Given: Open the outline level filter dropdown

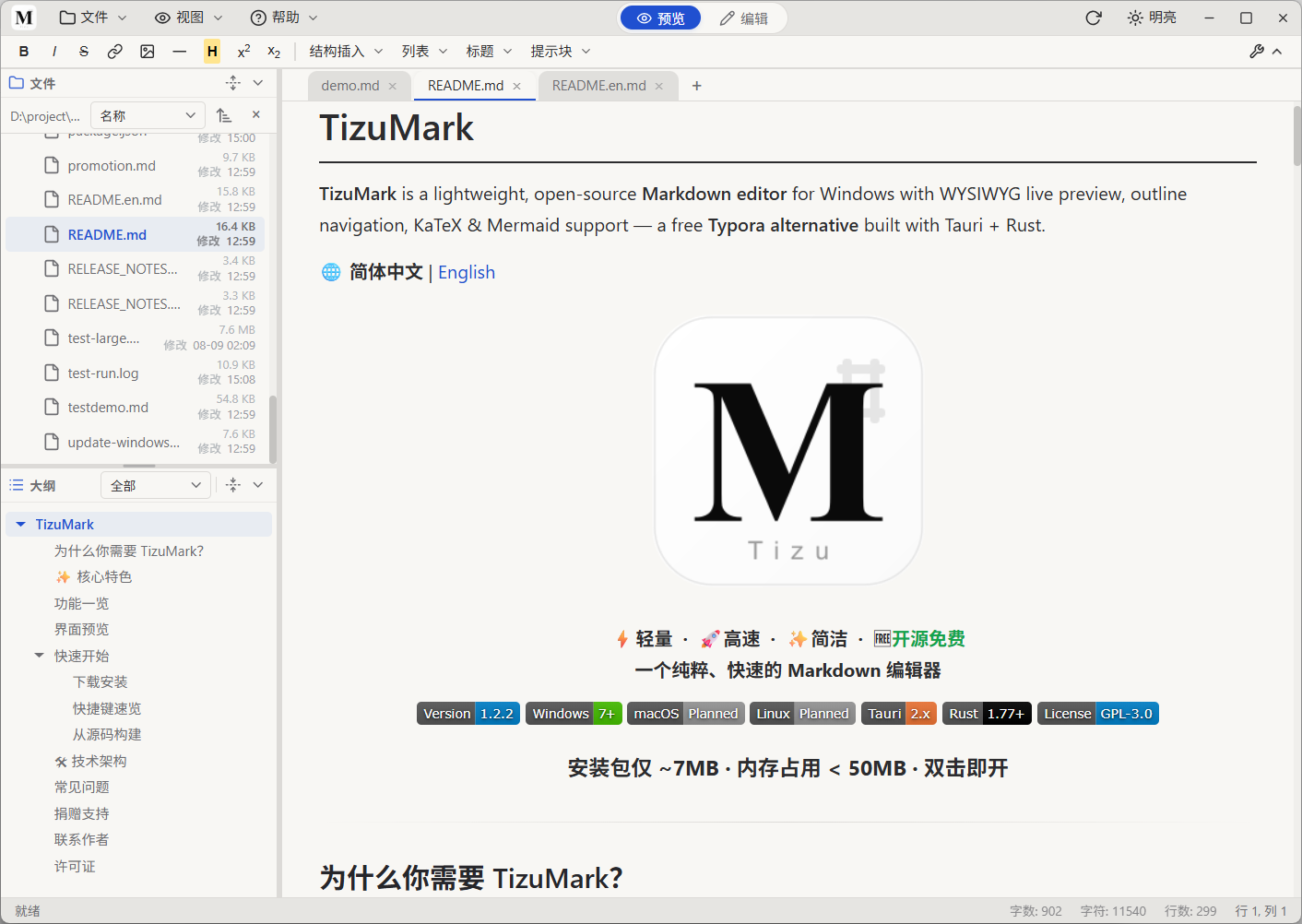Looking at the screenshot, I should coord(156,485).
